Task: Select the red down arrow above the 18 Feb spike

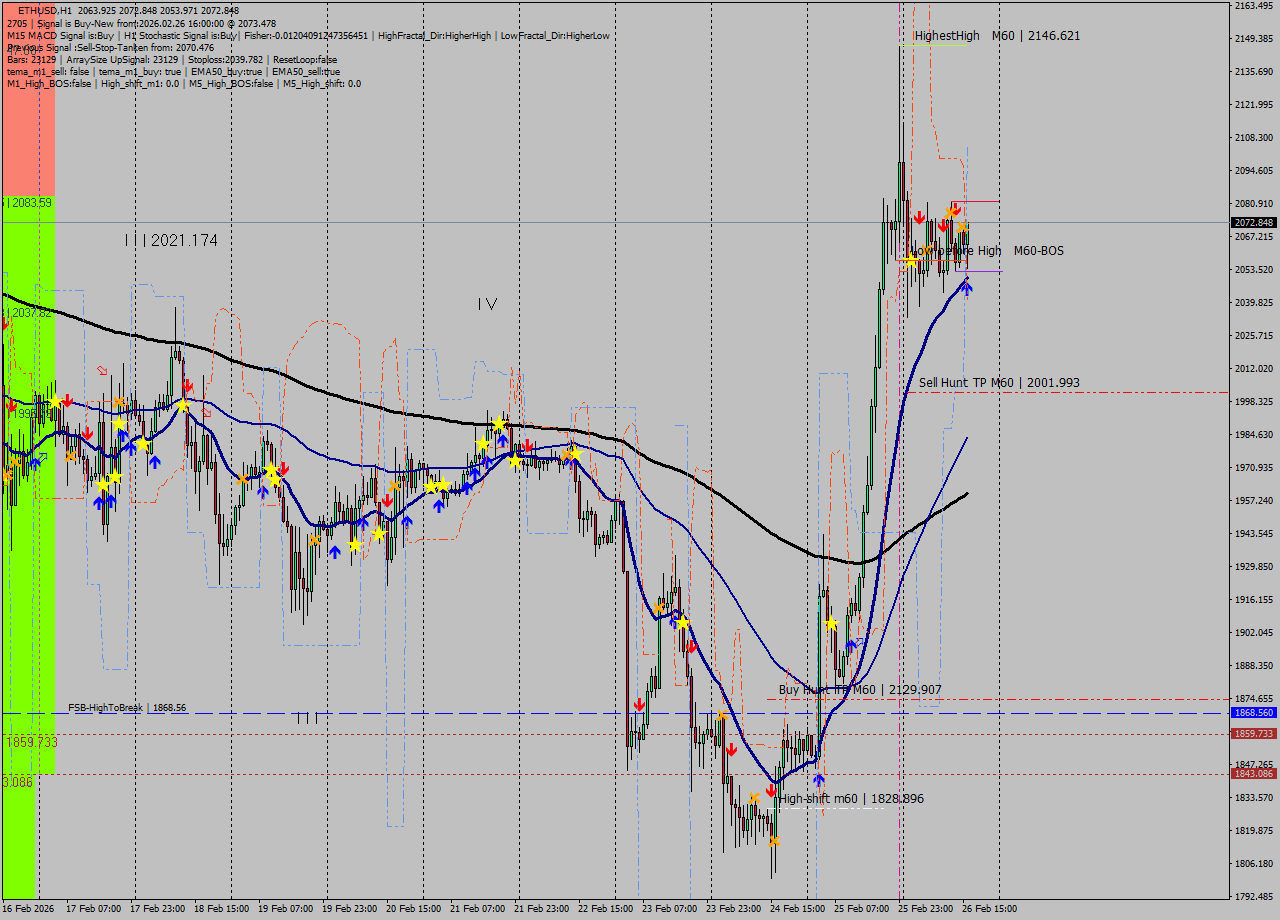Action: (x=186, y=383)
